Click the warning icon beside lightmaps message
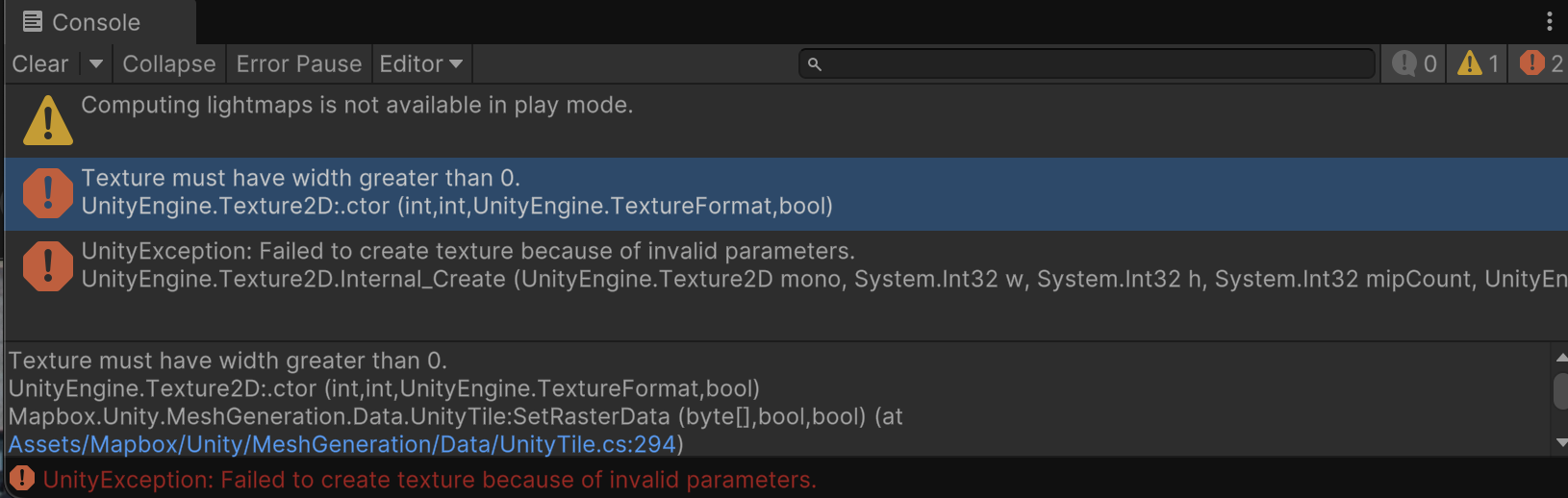 pyautogui.click(x=48, y=120)
